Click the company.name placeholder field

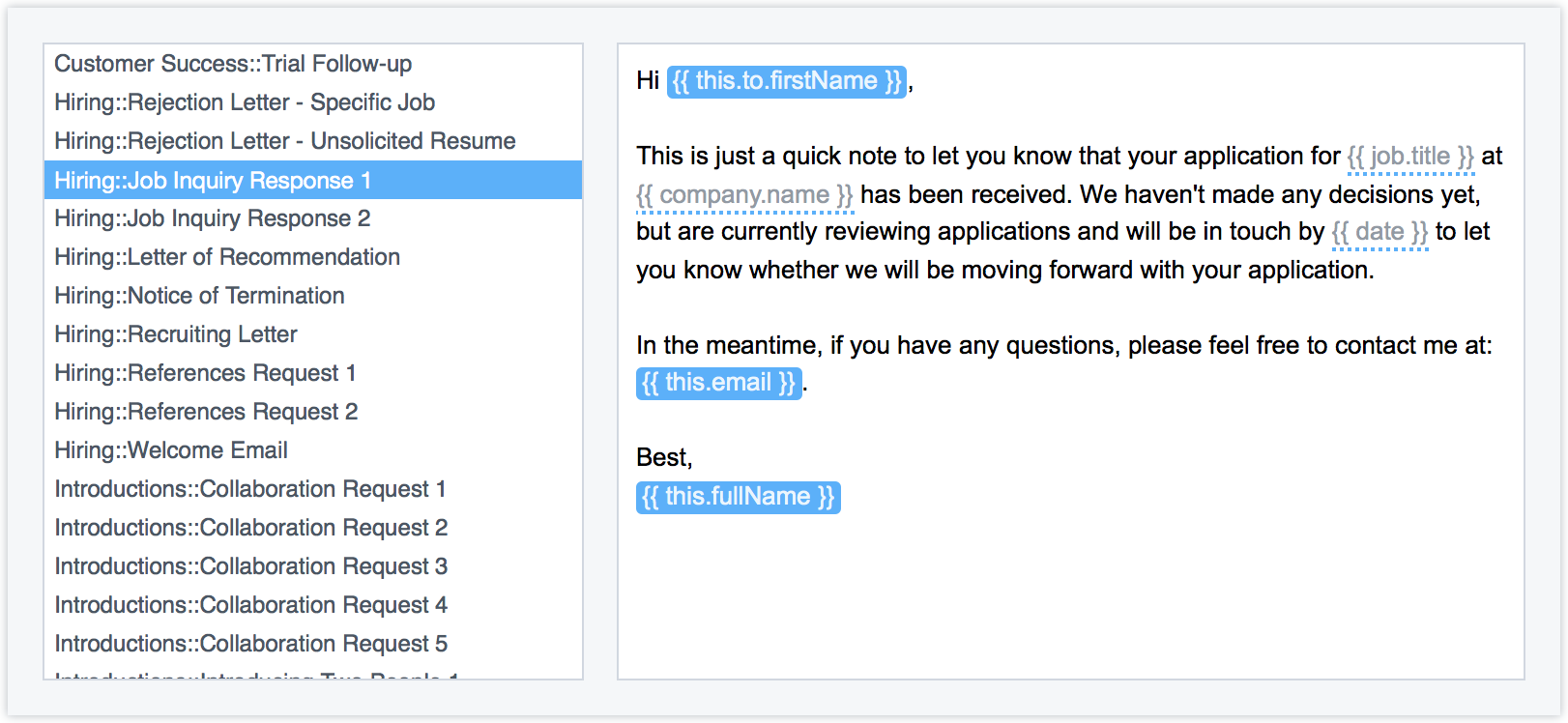(744, 195)
